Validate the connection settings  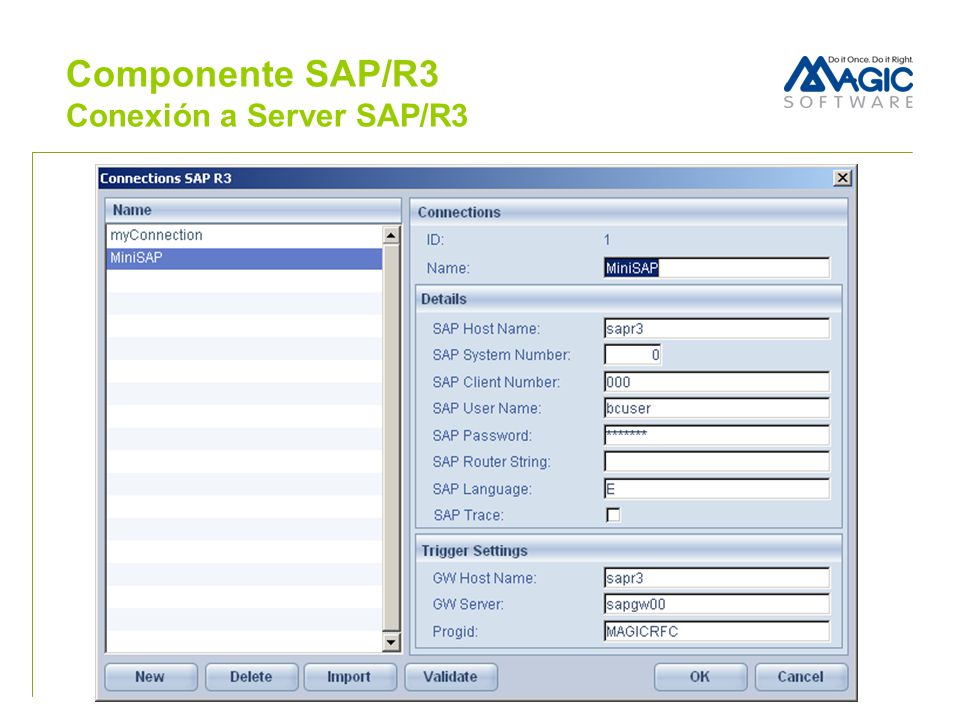[451, 677]
